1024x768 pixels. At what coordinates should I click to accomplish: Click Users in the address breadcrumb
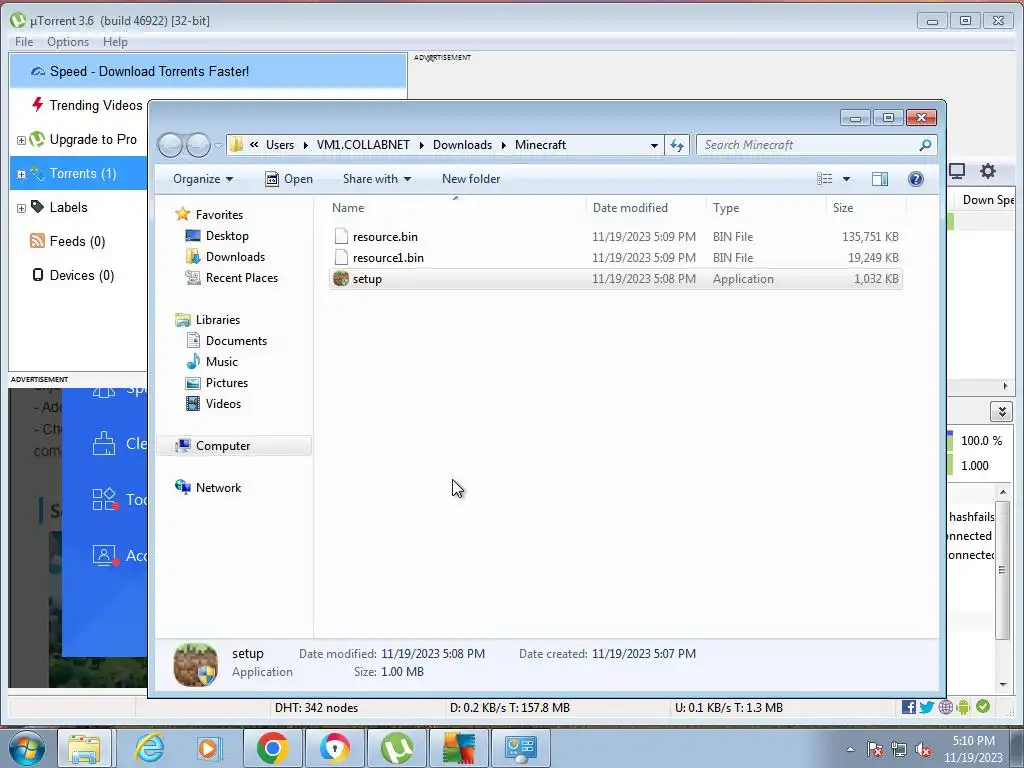(x=280, y=145)
